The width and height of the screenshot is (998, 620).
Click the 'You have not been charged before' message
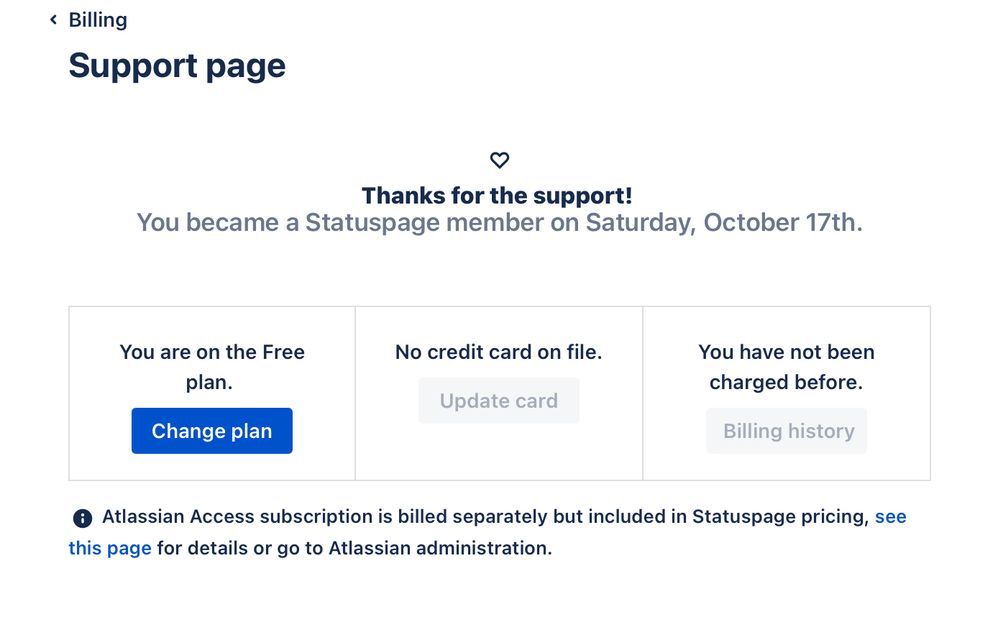pos(787,367)
